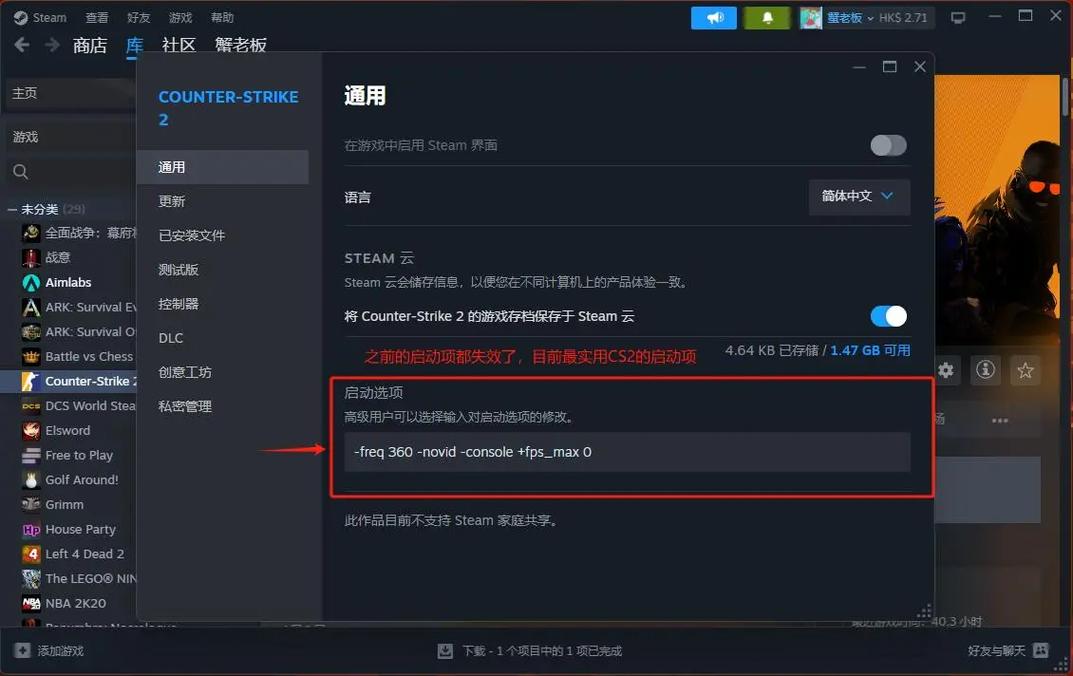Open the notifications bell
Viewport: 1073px width, 676px height.
[767, 17]
